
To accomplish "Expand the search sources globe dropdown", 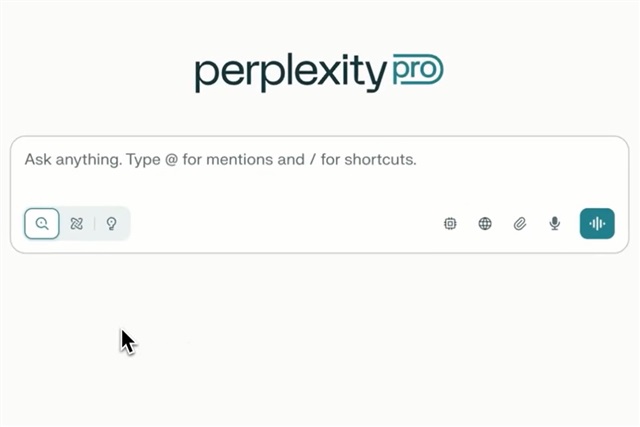I will [x=485, y=224].
